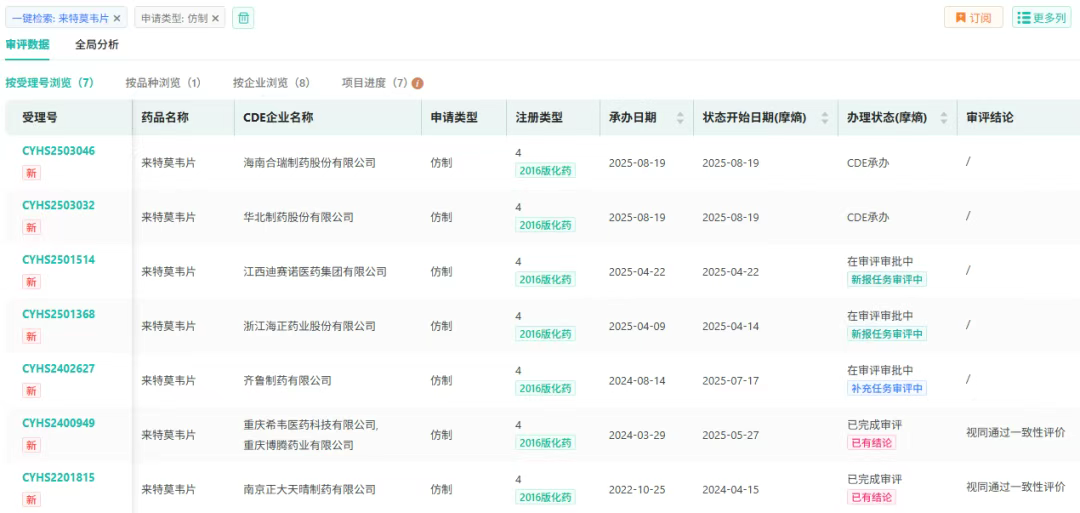The height and width of the screenshot is (513, 1080).
Task: Sort by 承办日期 column arrows
Action: point(681,118)
